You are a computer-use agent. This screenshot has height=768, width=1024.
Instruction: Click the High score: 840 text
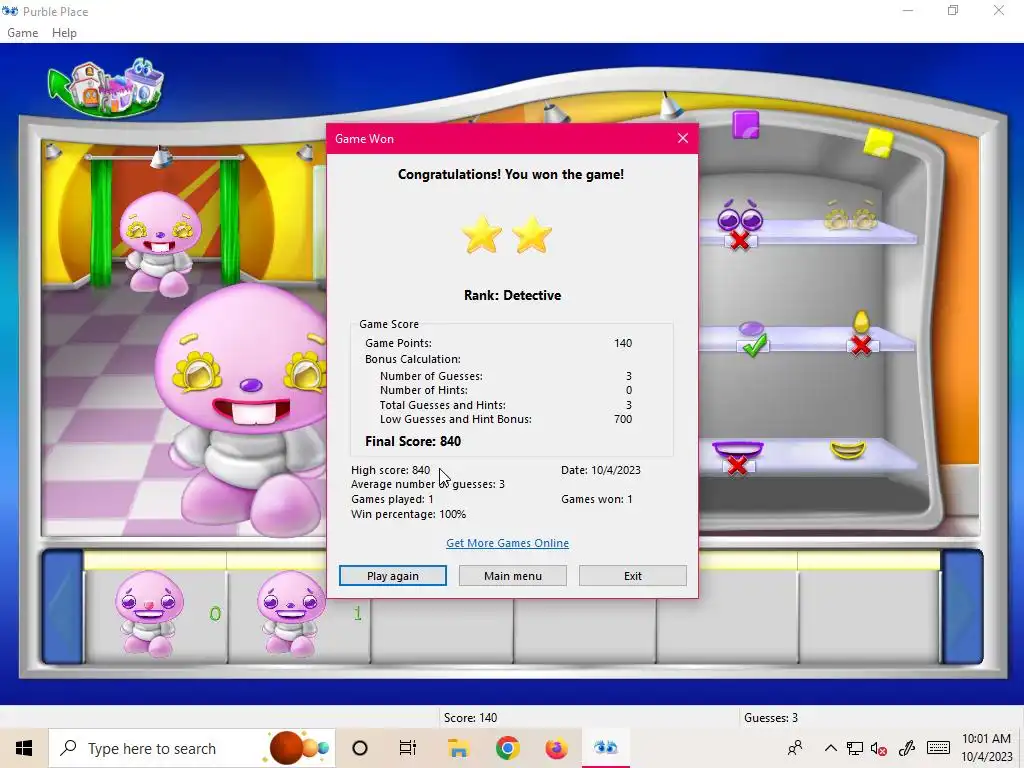pos(391,470)
